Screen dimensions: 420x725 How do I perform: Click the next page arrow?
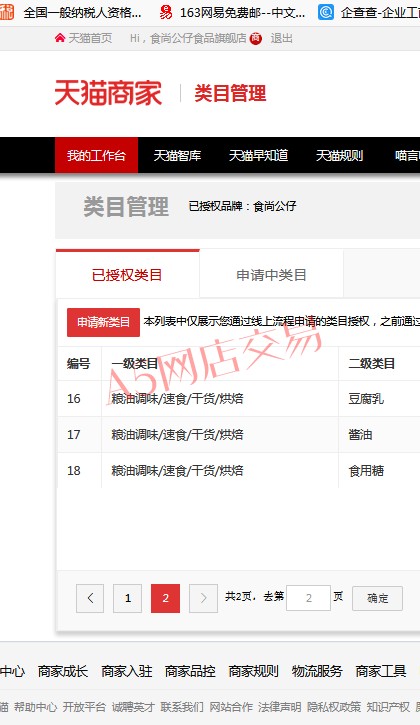pyautogui.click(x=204, y=598)
